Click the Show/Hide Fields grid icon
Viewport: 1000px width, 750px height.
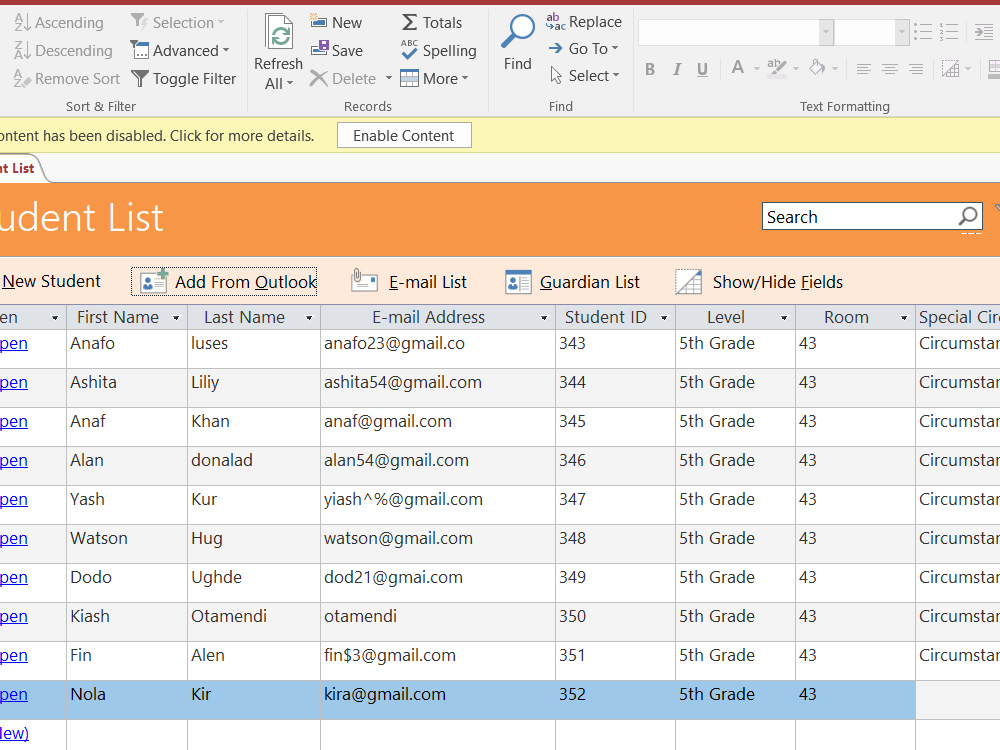tap(689, 282)
